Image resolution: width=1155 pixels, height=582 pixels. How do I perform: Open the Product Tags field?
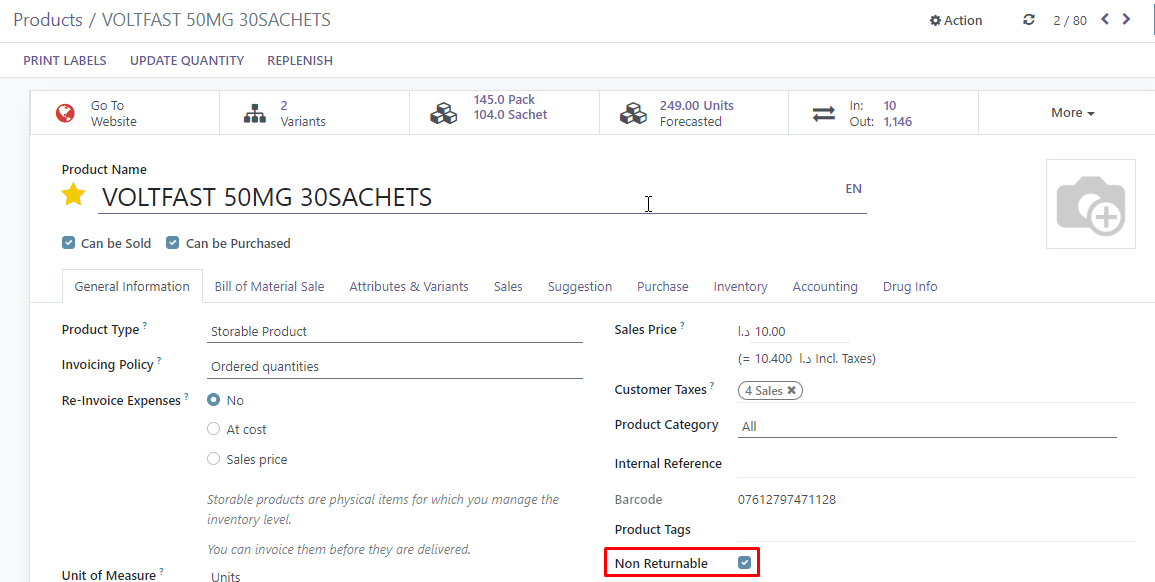tap(936, 530)
